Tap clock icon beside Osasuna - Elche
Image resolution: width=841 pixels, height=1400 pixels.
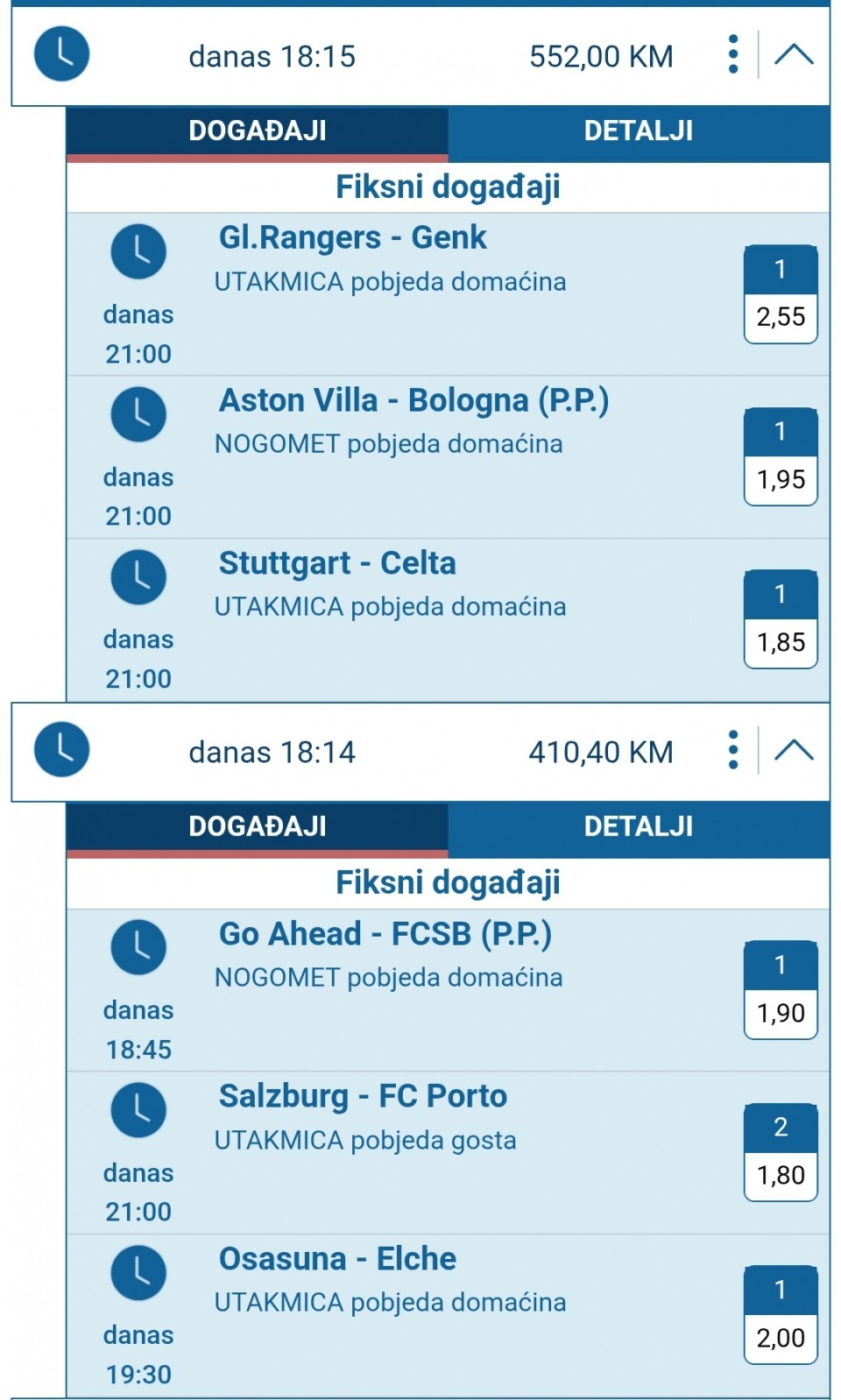click(x=138, y=1273)
